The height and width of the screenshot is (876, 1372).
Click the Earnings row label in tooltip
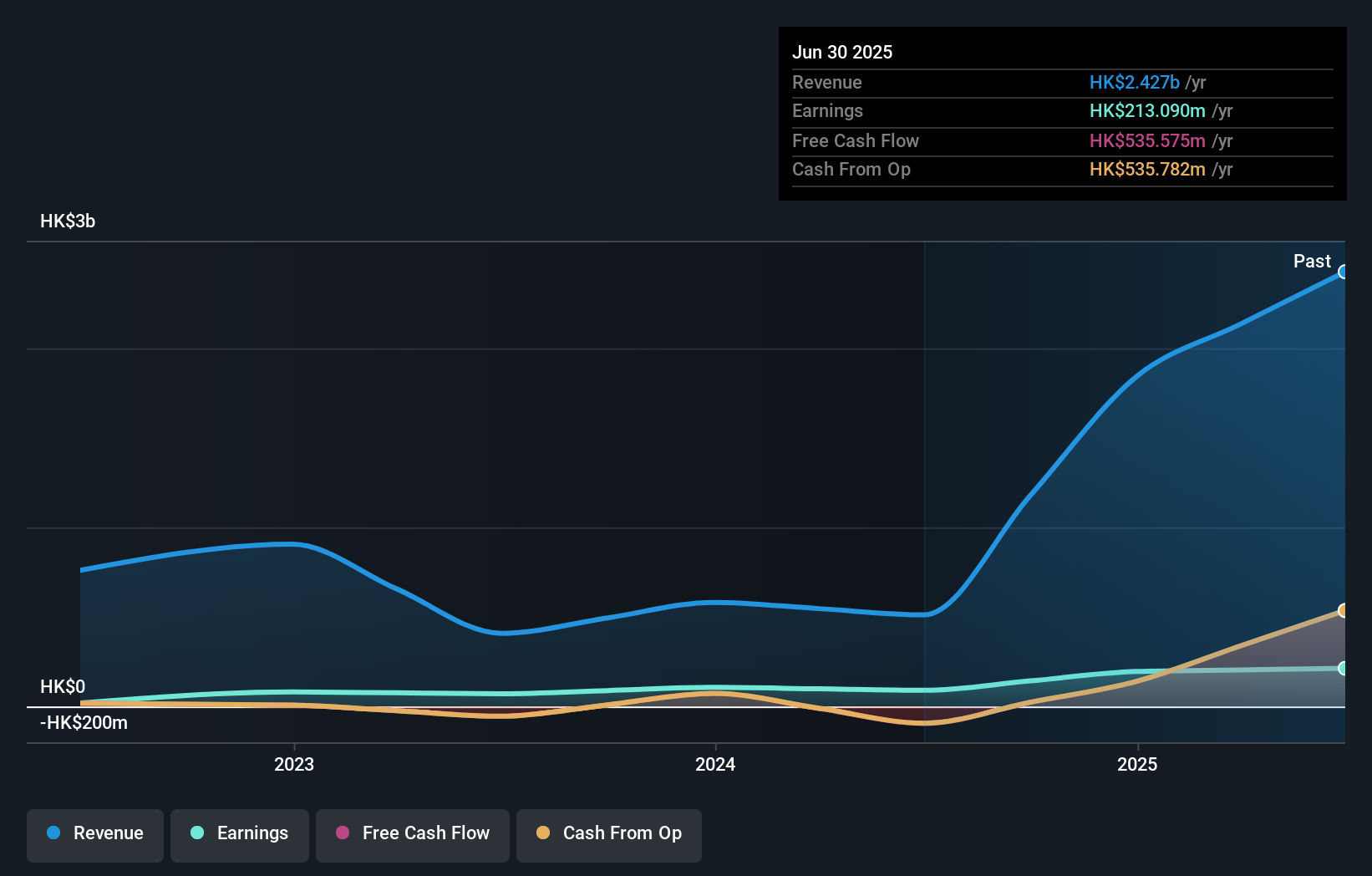point(827,111)
